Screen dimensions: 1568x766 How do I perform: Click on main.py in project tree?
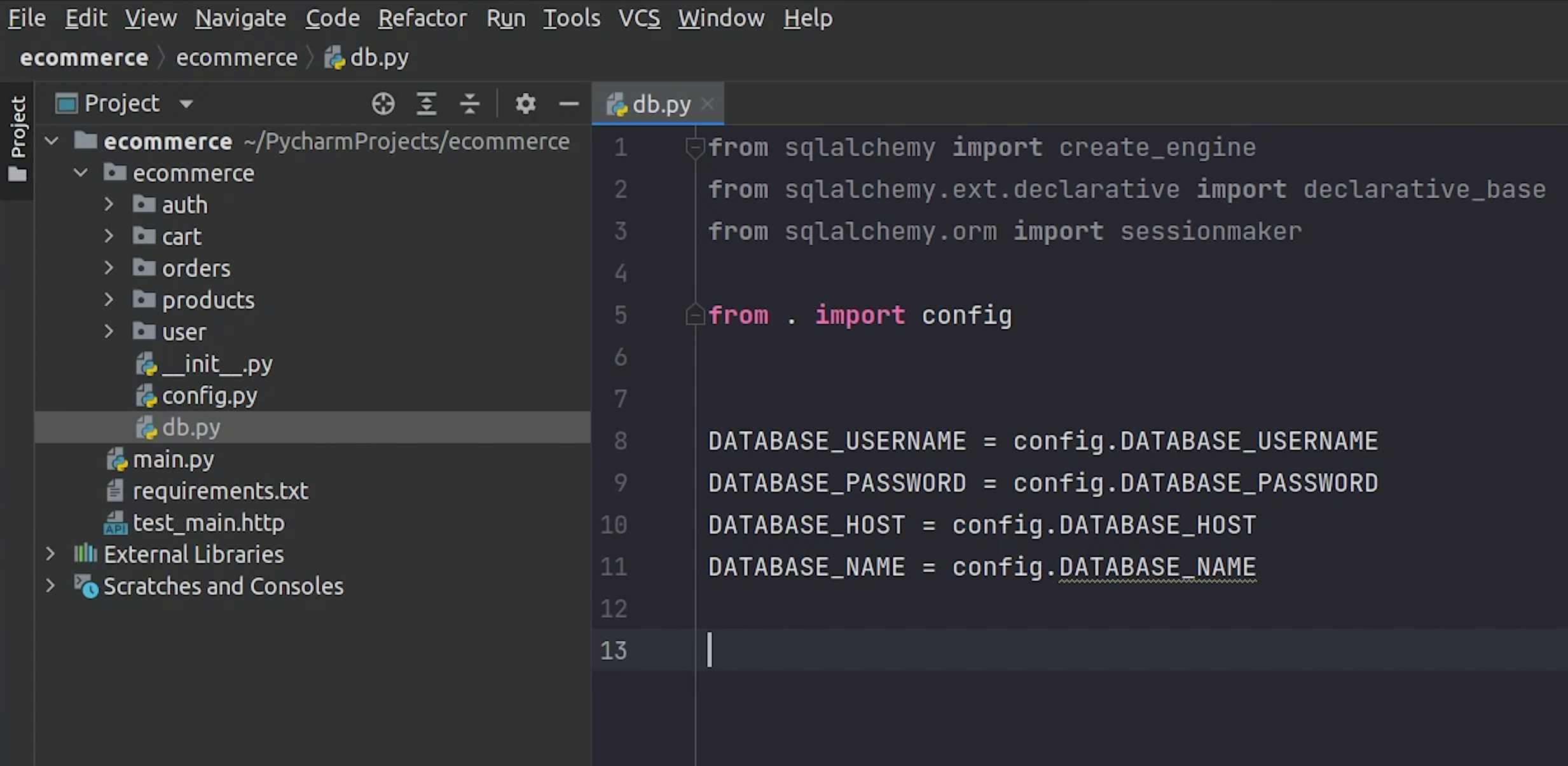[x=173, y=459]
